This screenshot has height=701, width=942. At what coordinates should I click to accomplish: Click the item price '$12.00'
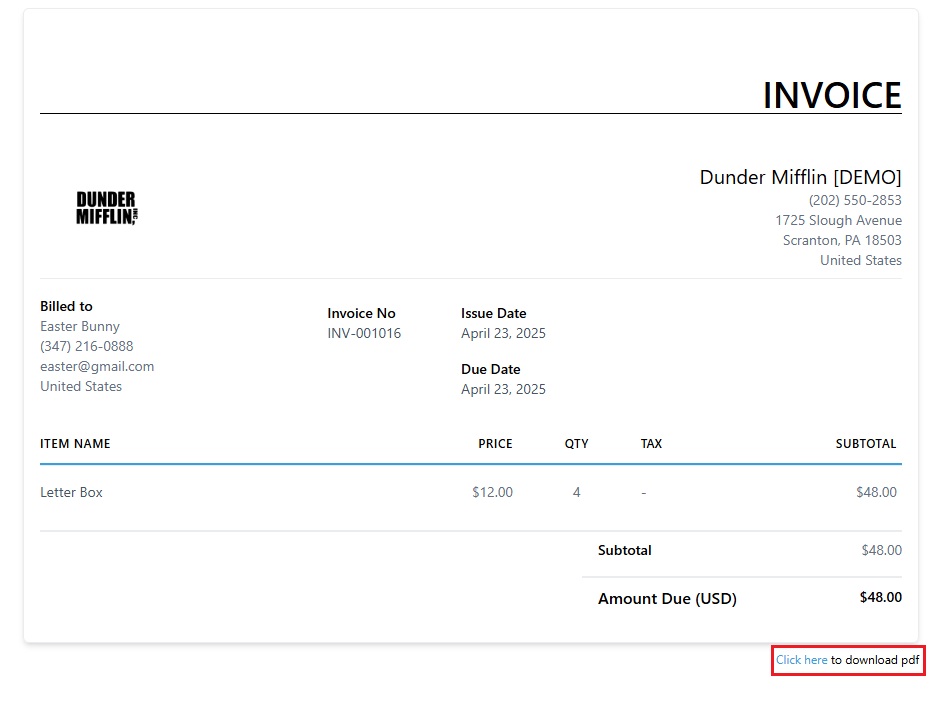[x=492, y=492]
